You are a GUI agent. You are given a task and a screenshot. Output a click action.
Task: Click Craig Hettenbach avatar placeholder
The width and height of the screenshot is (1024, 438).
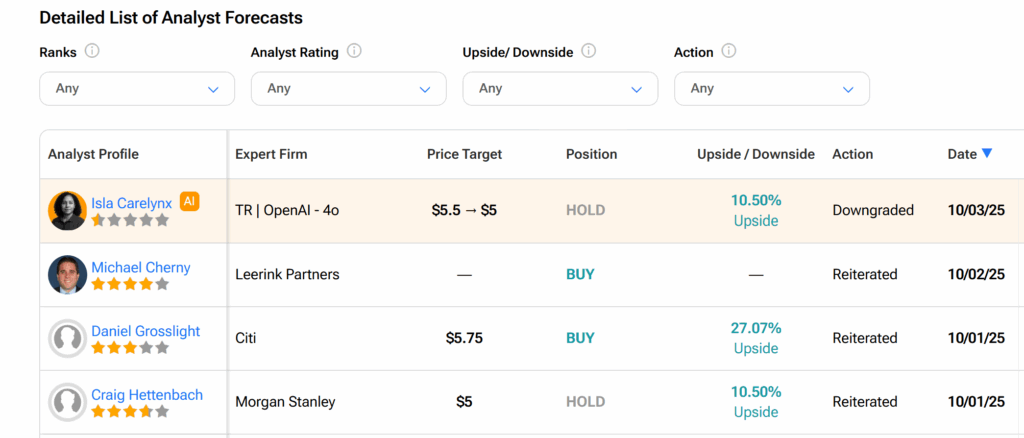click(x=67, y=403)
